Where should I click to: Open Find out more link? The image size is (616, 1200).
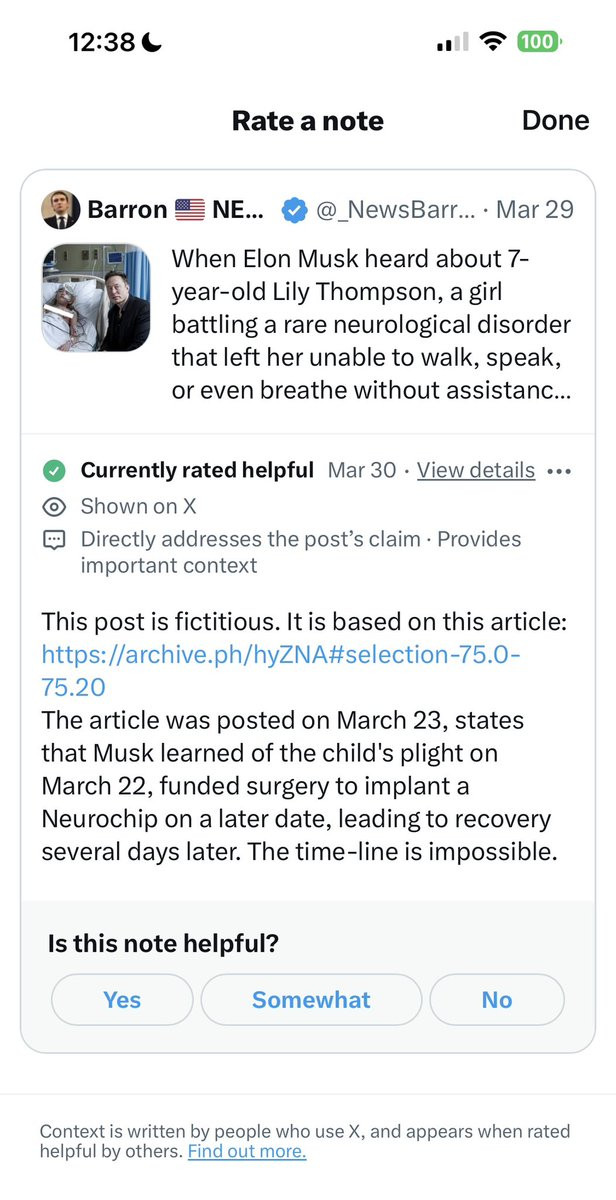pyautogui.click(x=247, y=1151)
